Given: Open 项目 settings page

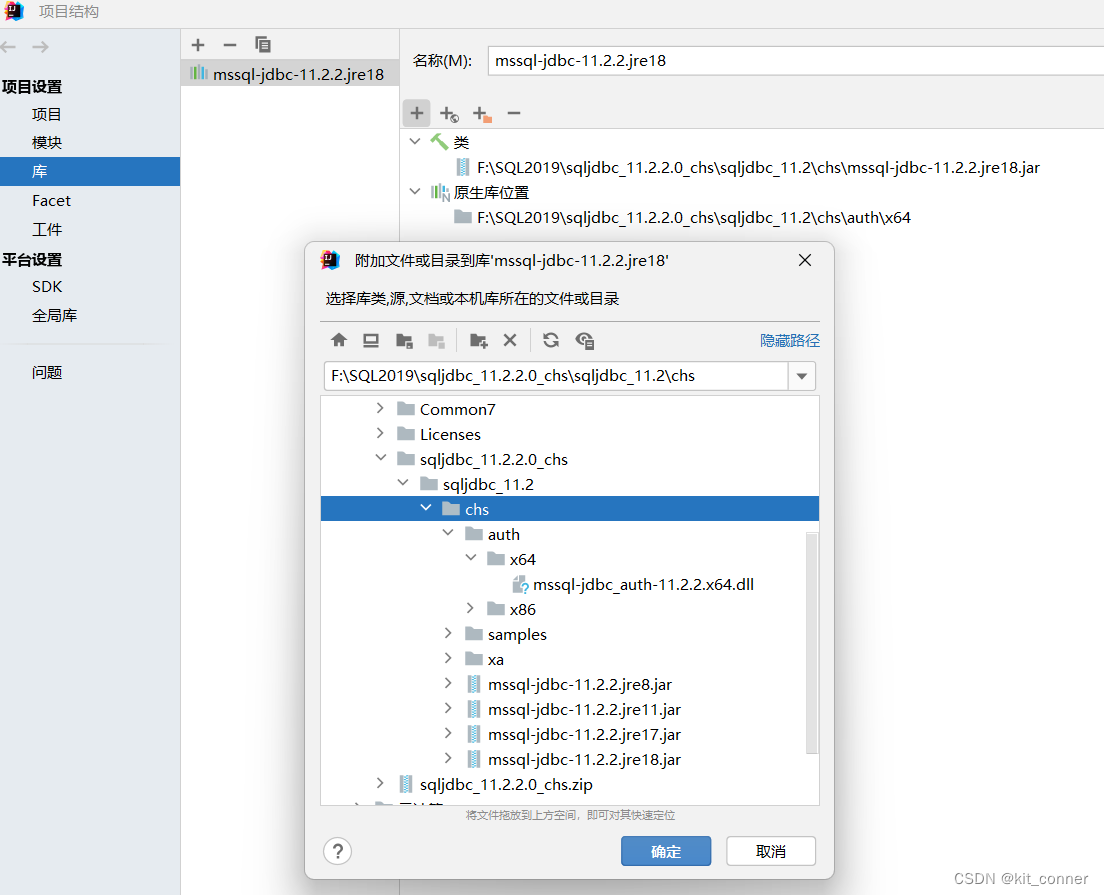Looking at the screenshot, I should tap(46, 114).
